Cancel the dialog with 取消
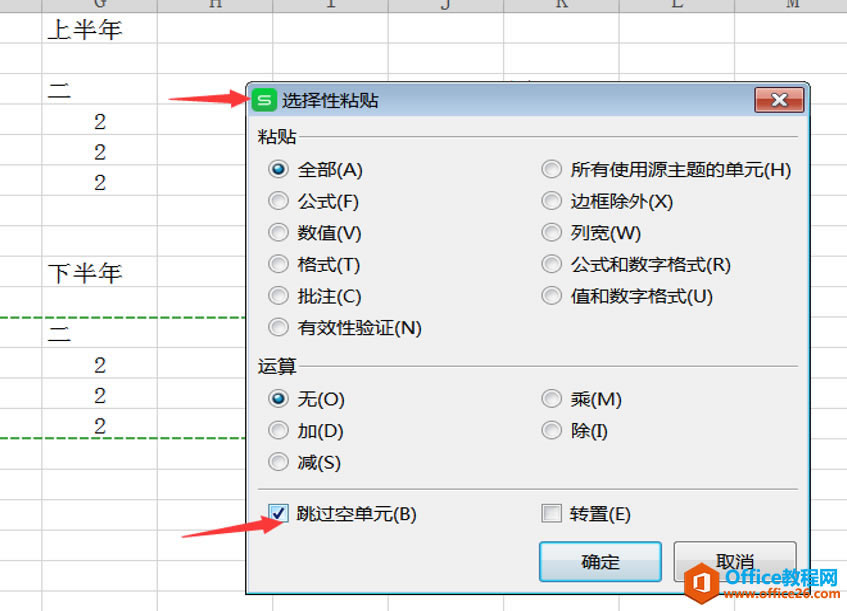The height and width of the screenshot is (611, 847). click(735, 562)
